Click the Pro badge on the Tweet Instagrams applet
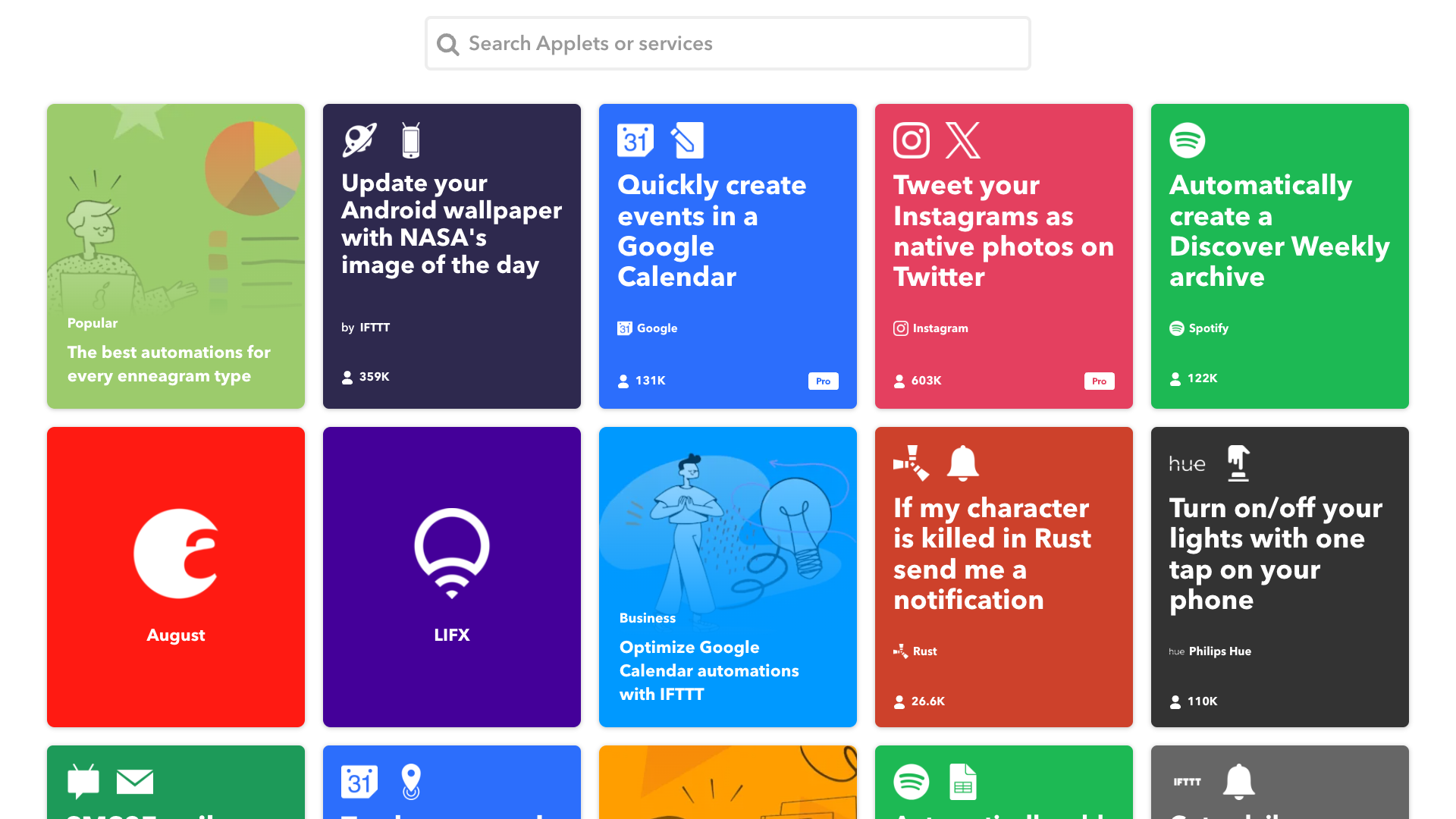This screenshot has width=1456, height=819. pos(1099,381)
